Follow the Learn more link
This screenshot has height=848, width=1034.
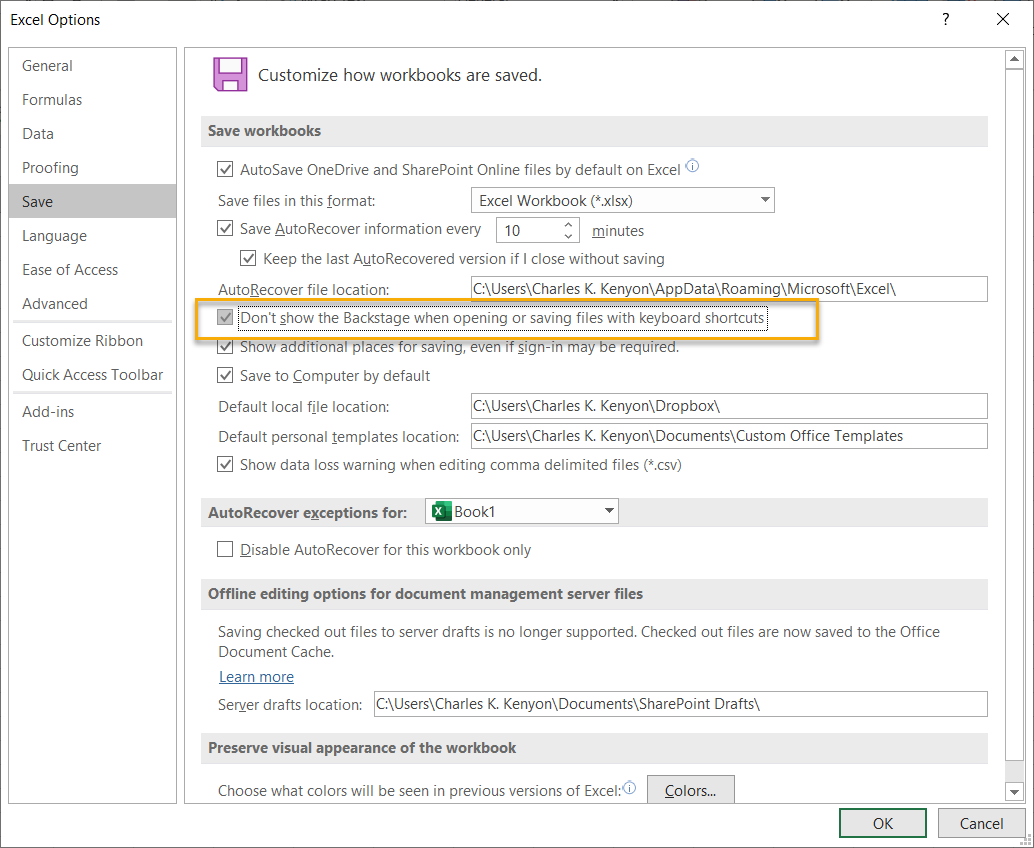(x=257, y=677)
